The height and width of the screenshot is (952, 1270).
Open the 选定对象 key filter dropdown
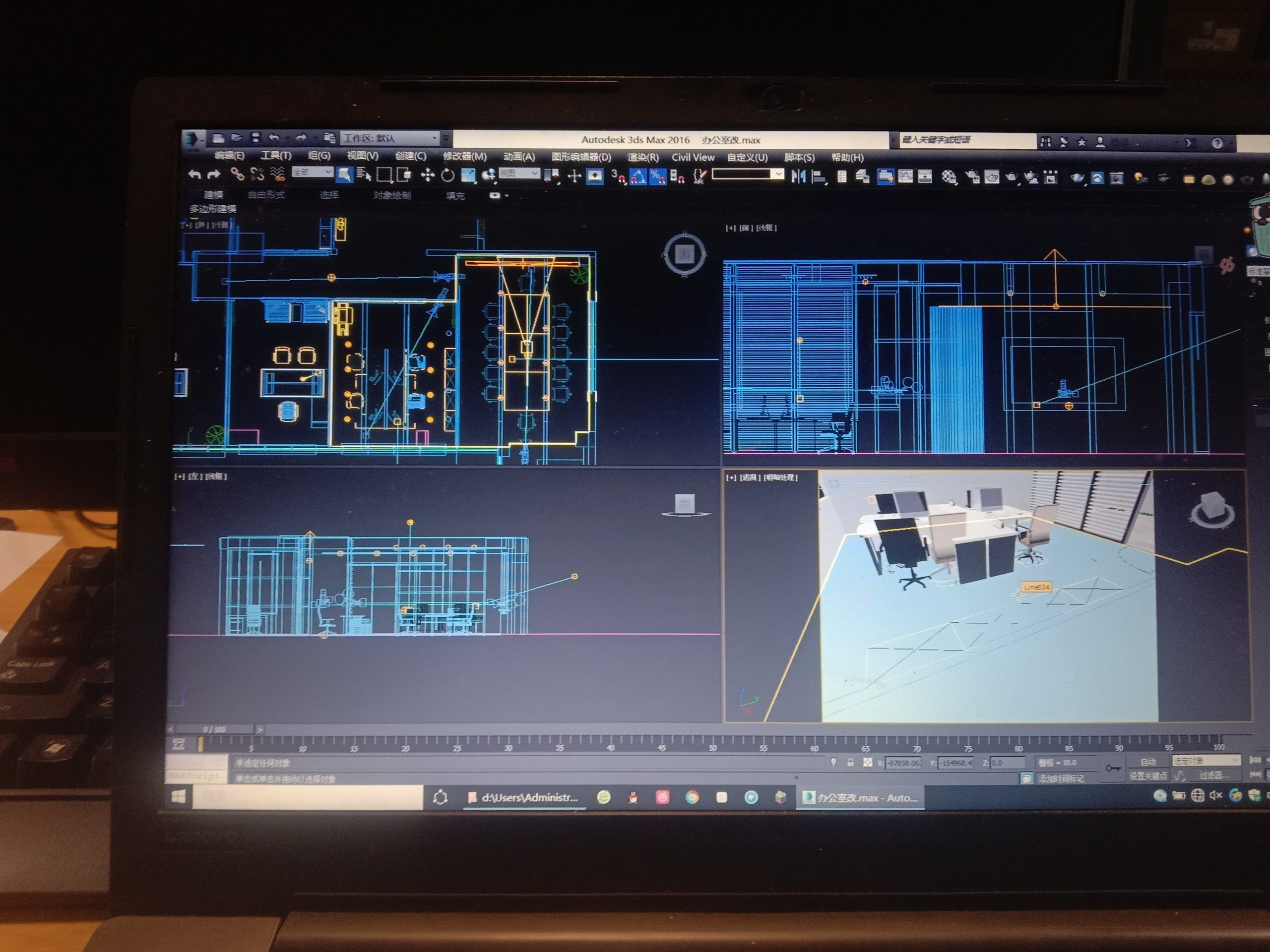(x=1206, y=761)
